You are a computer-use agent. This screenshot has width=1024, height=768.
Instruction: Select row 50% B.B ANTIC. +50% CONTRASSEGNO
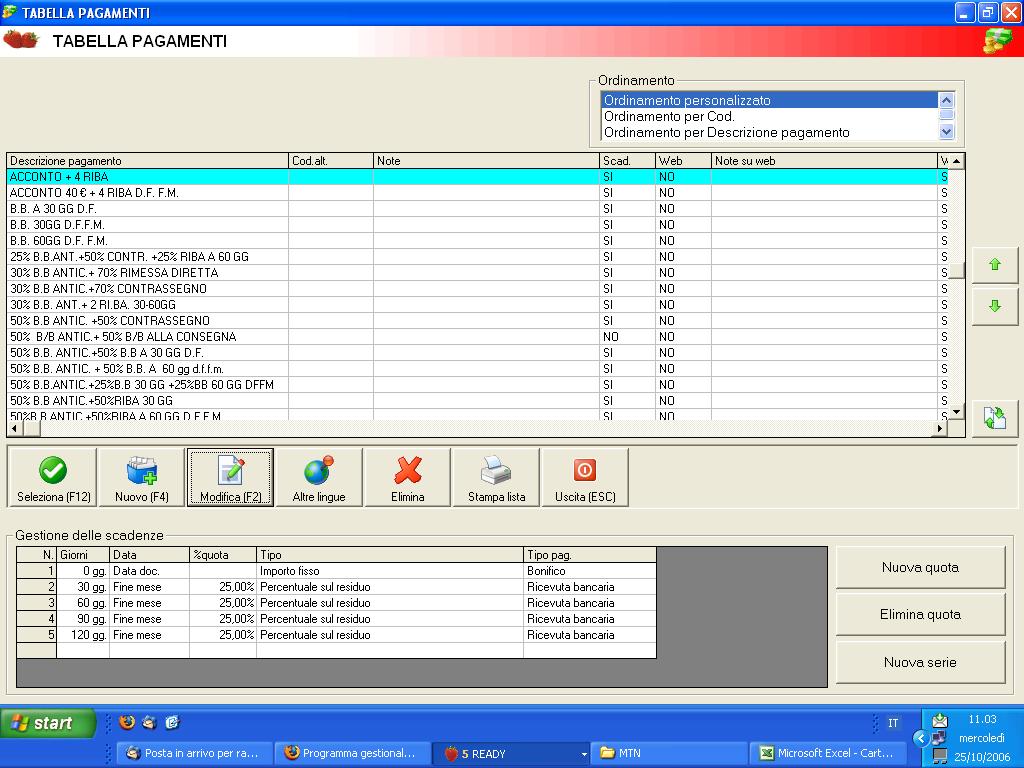477,321
